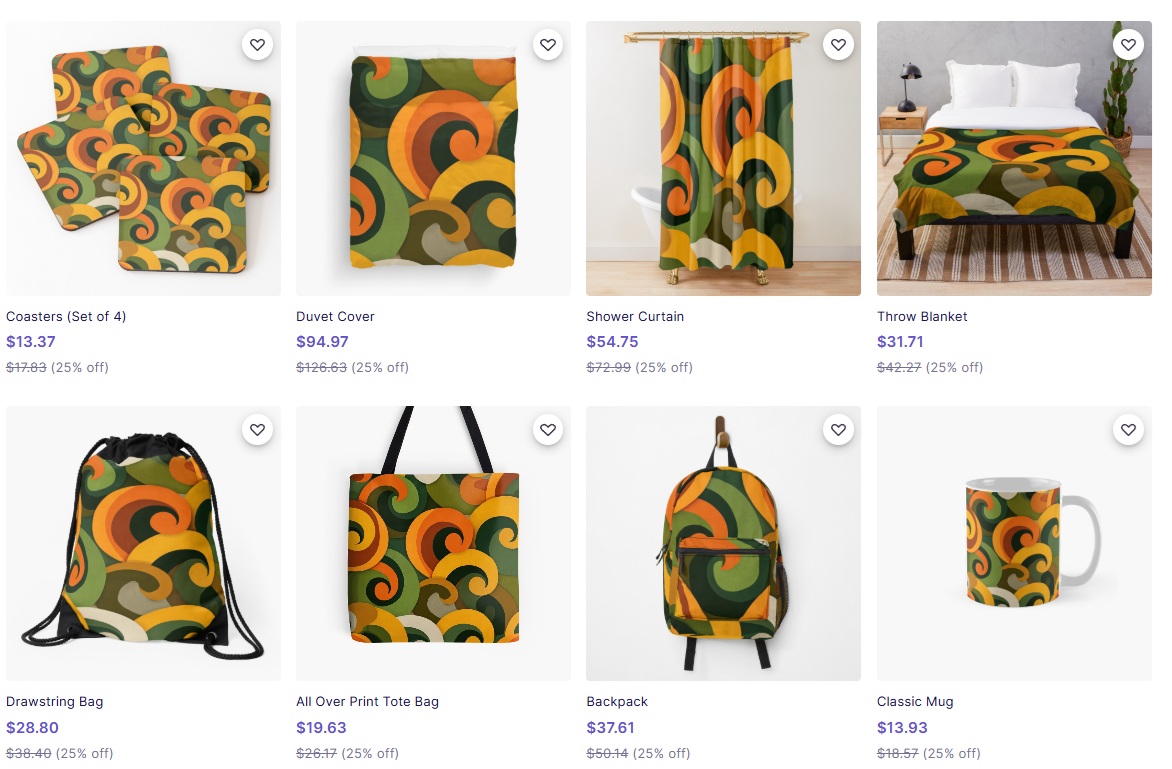Viewport: 1172px width, 769px height.
Task: Toggle heart on Duvet Cover
Action: click(x=547, y=45)
